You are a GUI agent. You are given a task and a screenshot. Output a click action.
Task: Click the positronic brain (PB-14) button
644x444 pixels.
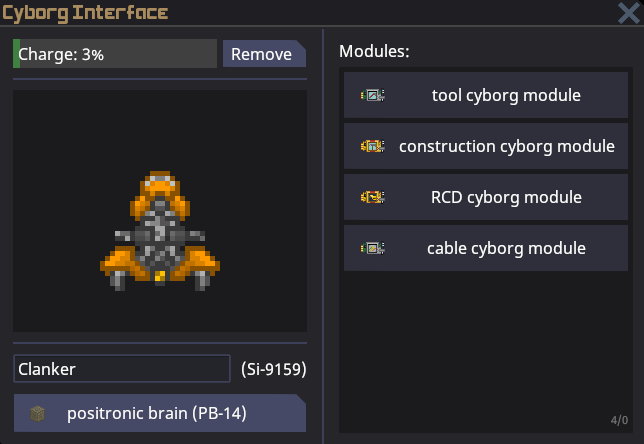(158, 413)
